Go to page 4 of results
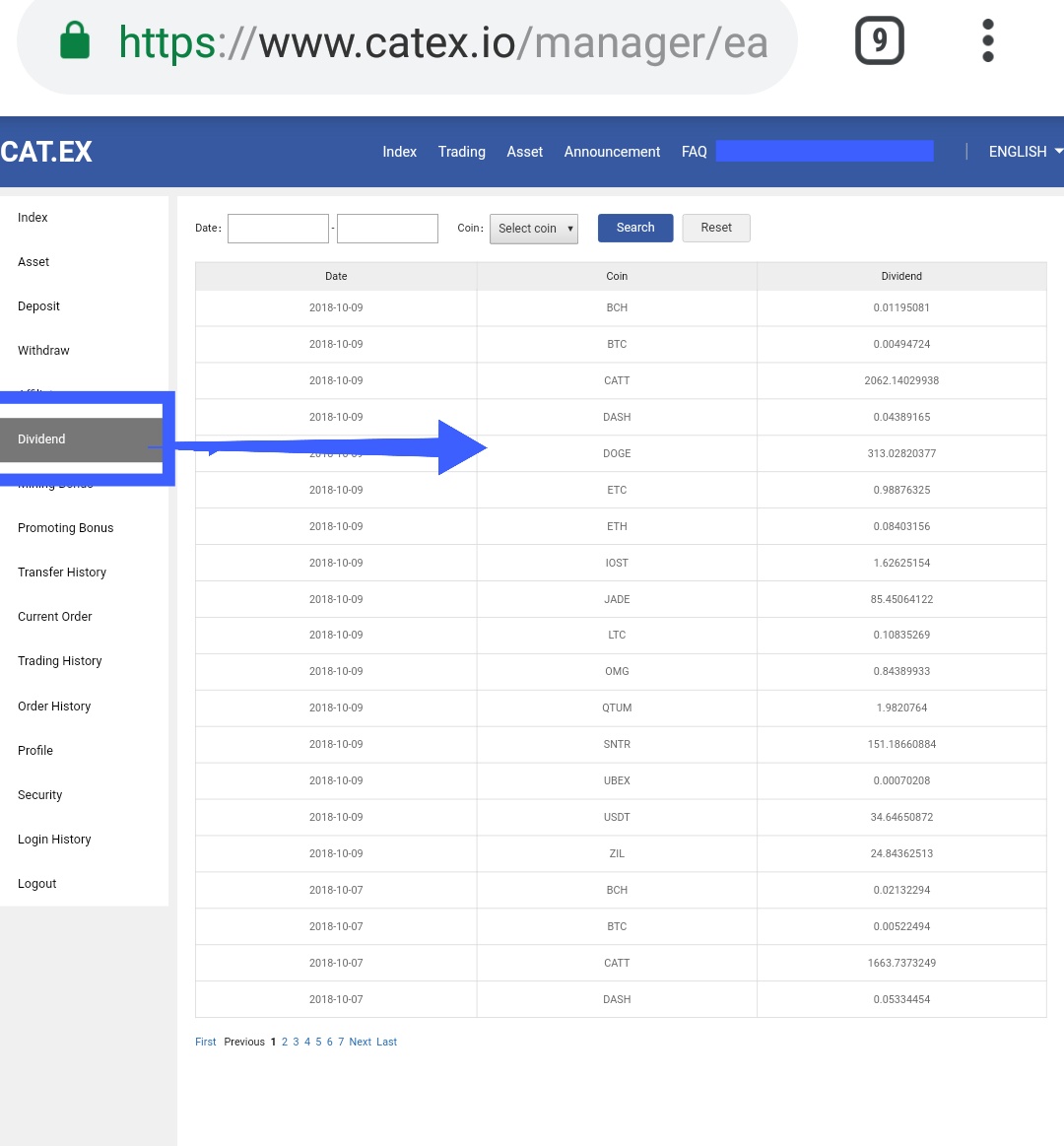Image resolution: width=1064 pixels, height=1146 pixels. (x=307, y=1043)
